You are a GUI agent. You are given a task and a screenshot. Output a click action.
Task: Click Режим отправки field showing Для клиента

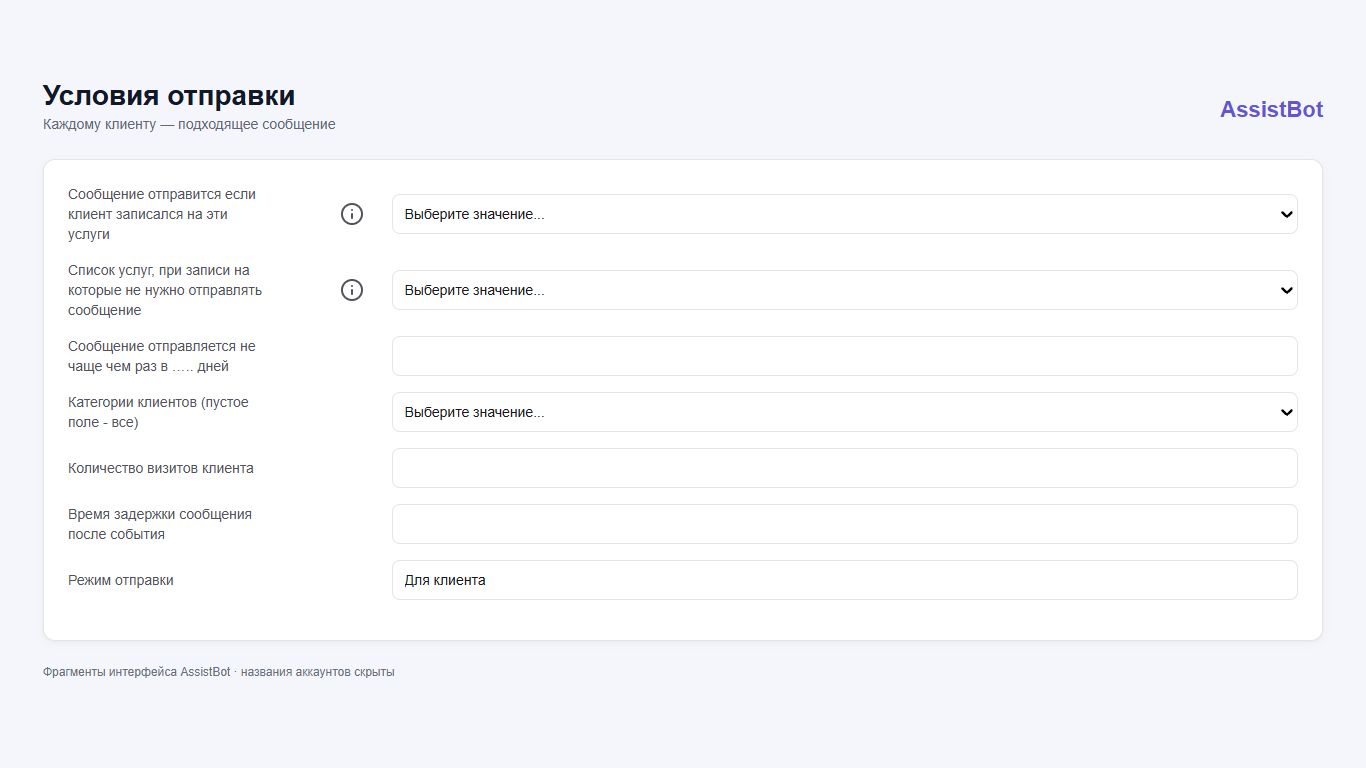point(845,580)
